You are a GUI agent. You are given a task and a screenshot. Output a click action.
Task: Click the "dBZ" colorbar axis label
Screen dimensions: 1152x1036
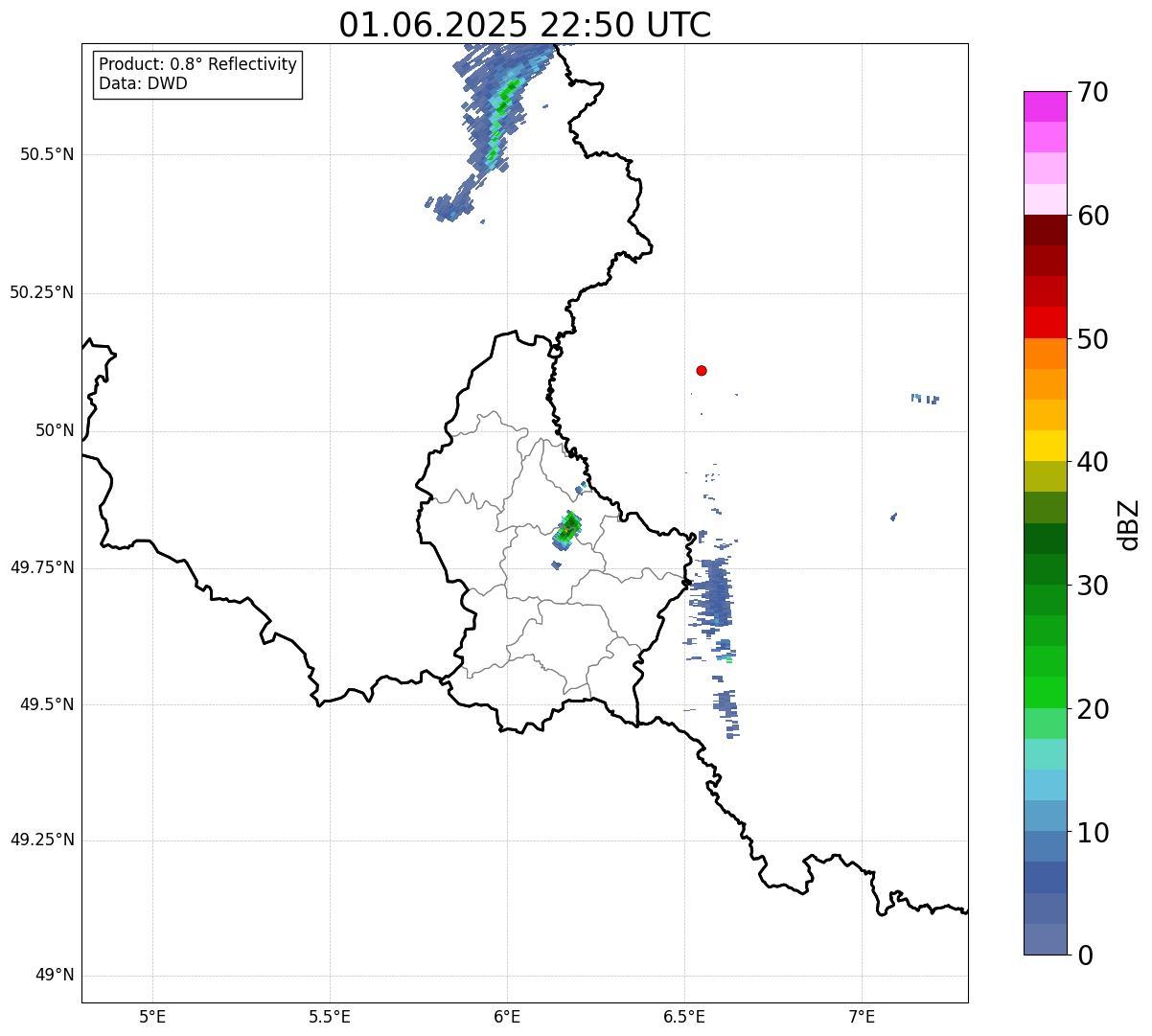[1130, 524]
